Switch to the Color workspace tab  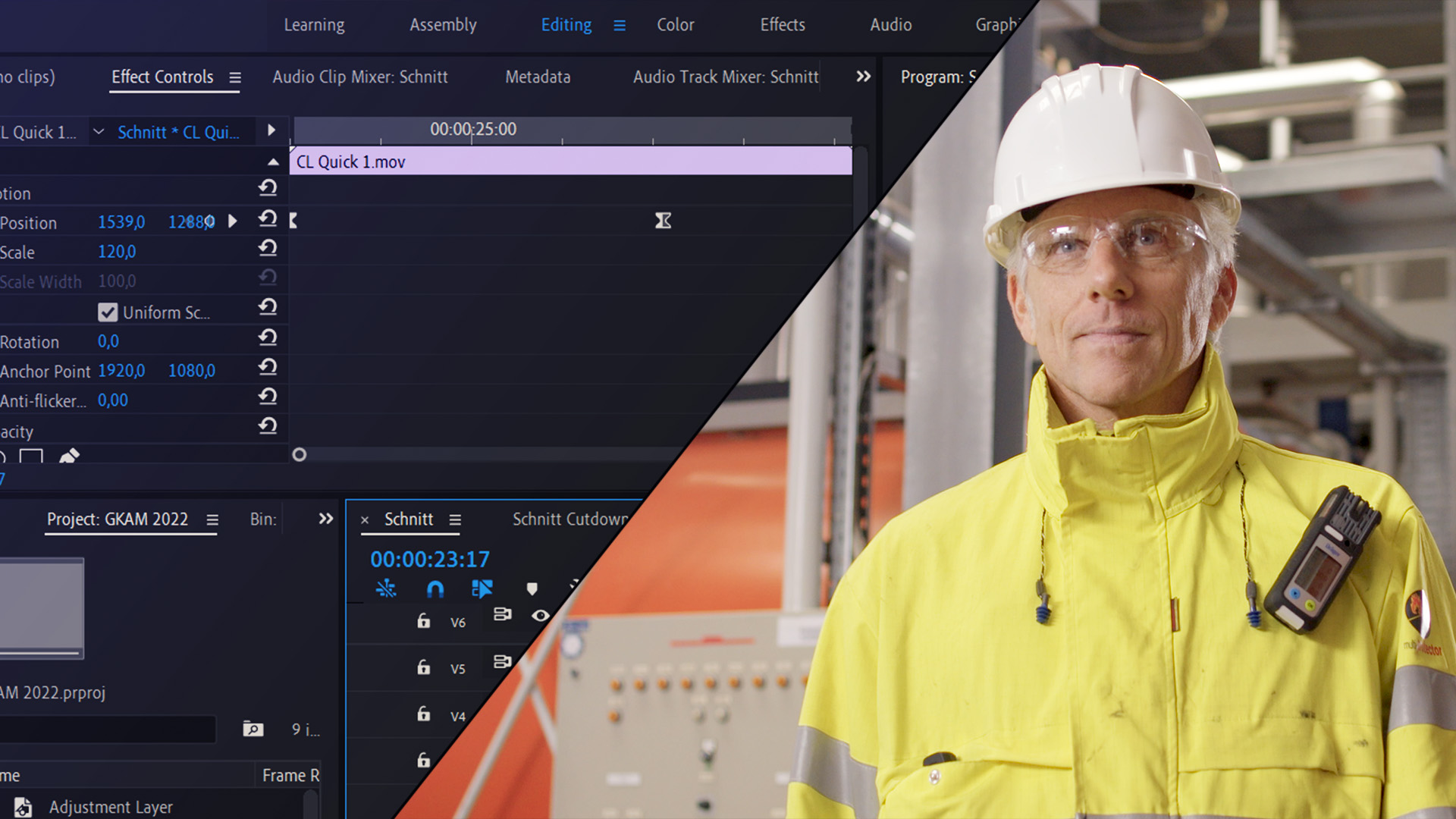(x=675, y=25)
